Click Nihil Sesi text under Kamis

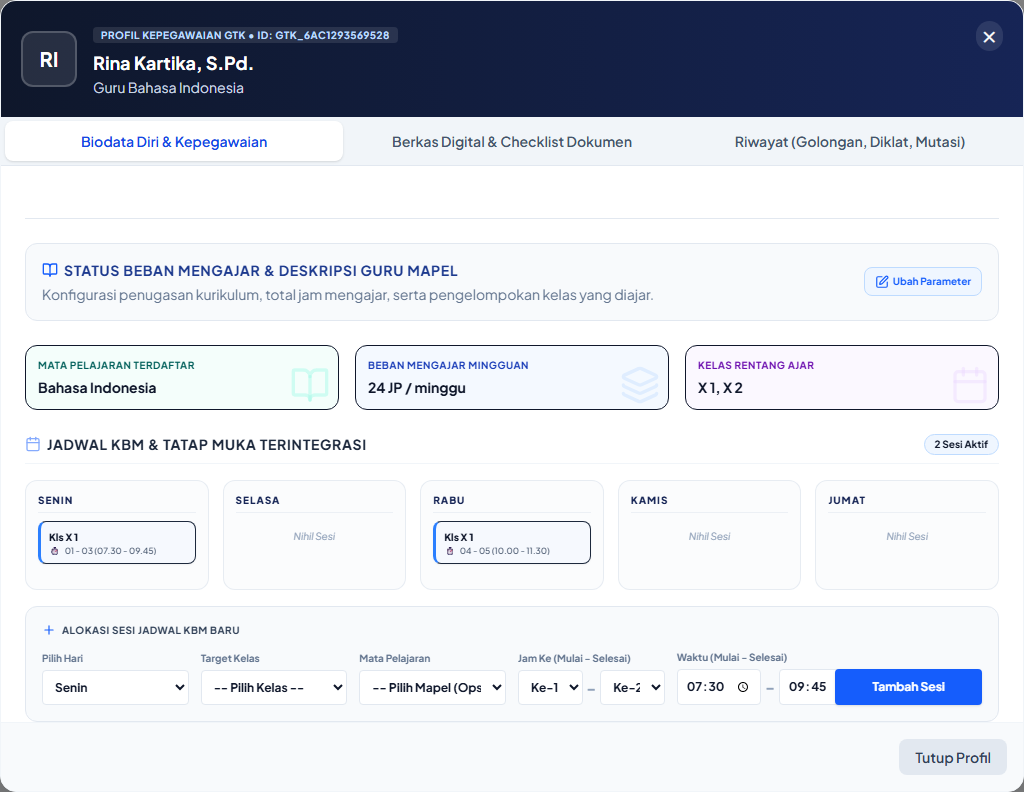(x=709, y=536)
